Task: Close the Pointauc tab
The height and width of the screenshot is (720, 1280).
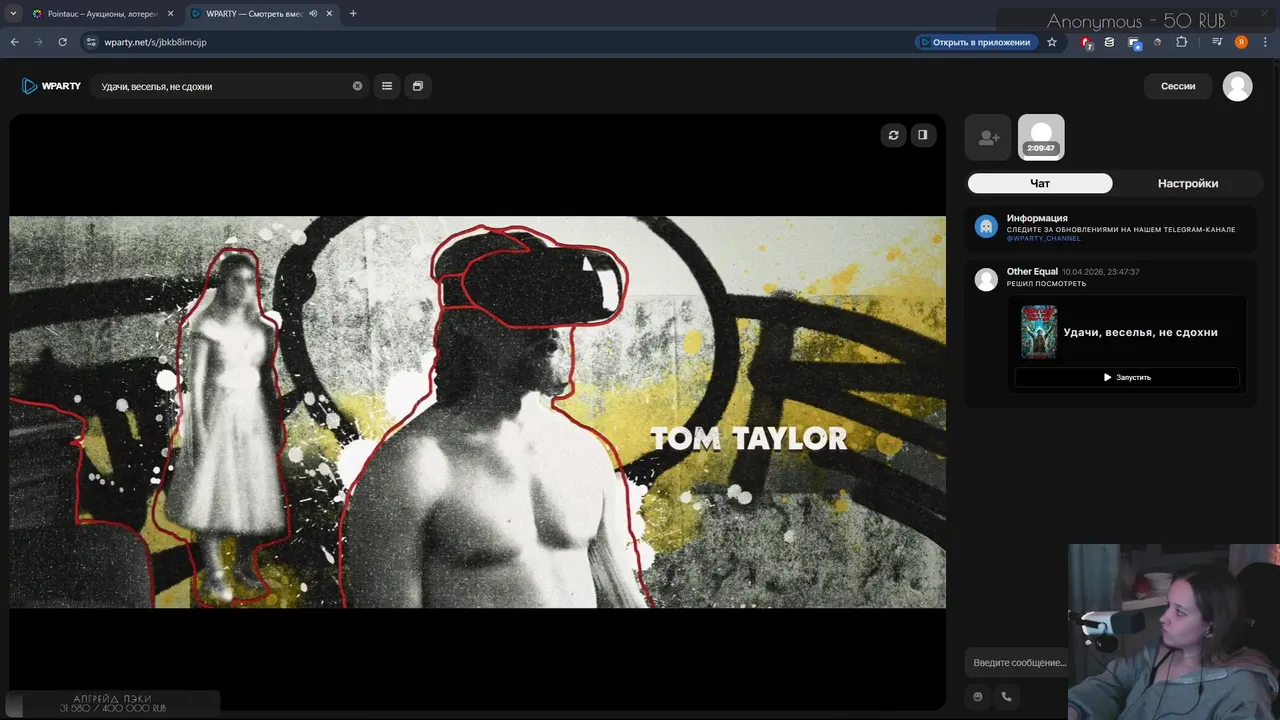Action: (x=170, y=14)
